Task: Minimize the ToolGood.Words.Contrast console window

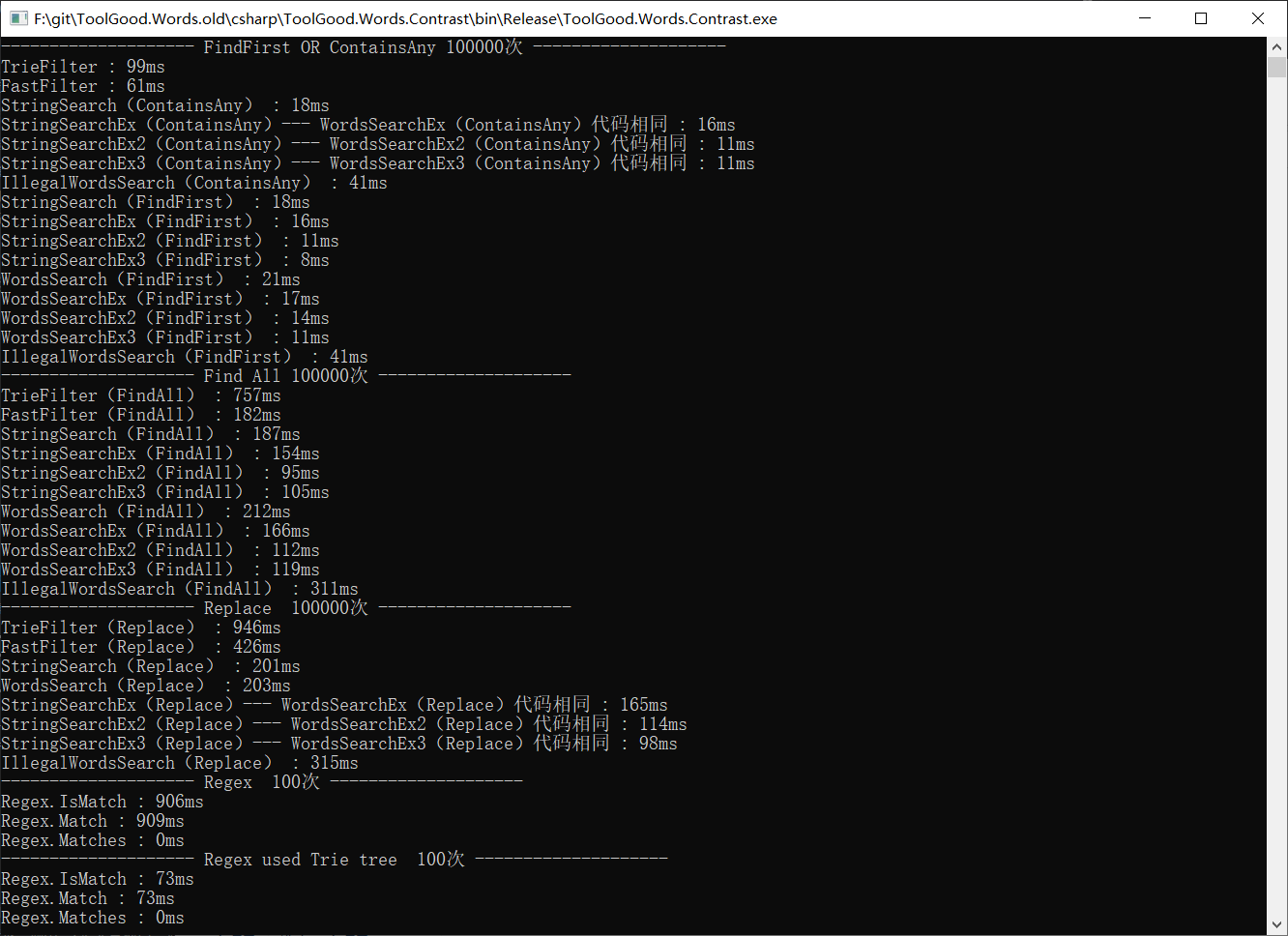Action: click(x=1145, y=18)
